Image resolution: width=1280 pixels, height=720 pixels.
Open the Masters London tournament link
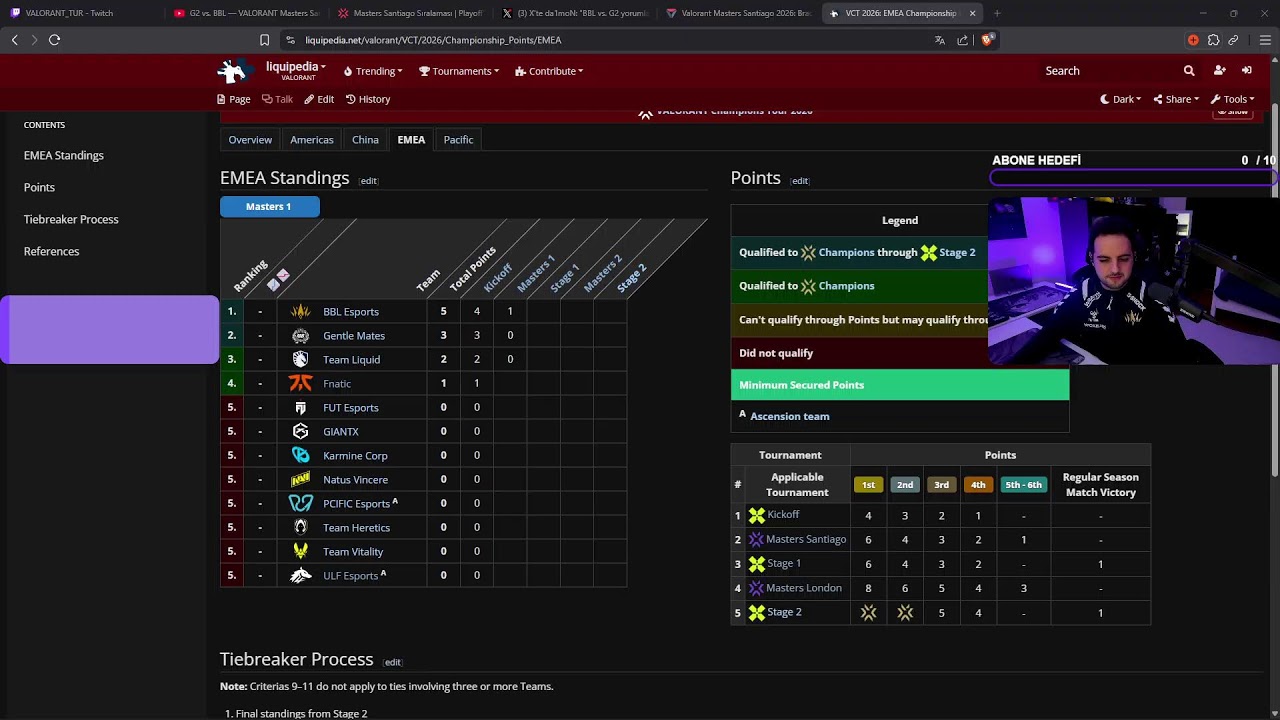tap(804, 588)
